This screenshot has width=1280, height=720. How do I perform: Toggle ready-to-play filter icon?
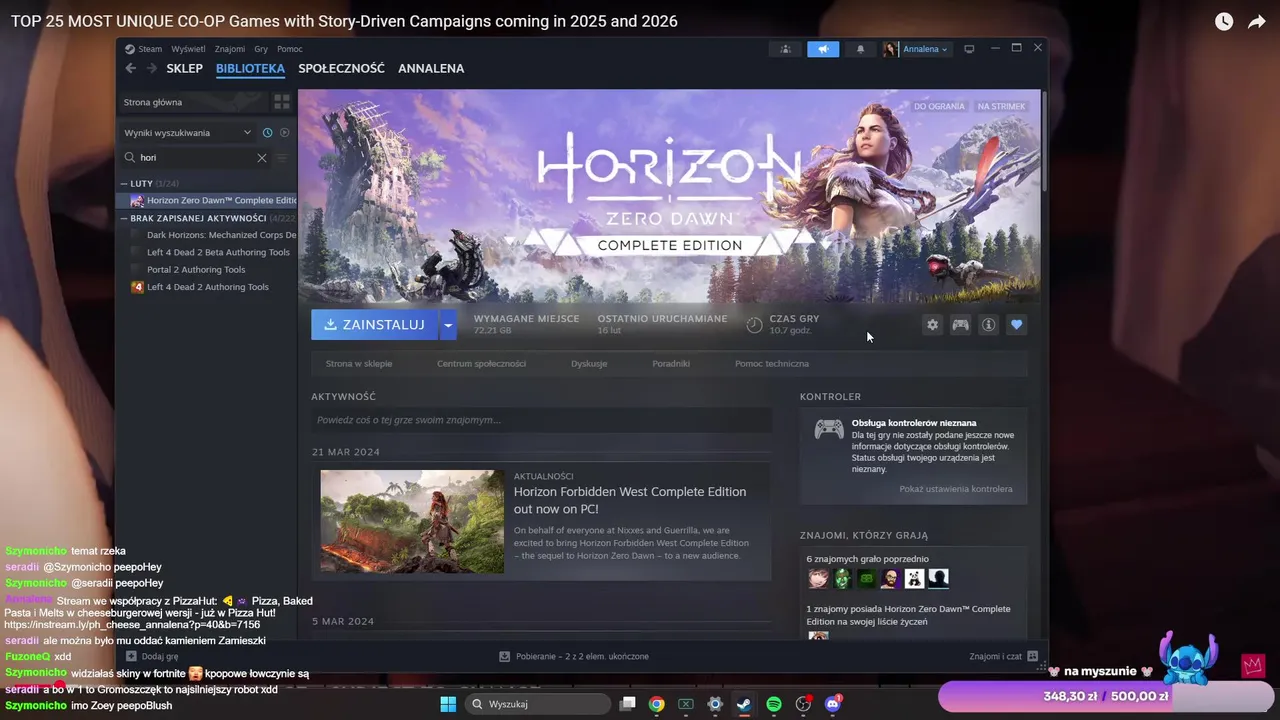coord(284,133)
